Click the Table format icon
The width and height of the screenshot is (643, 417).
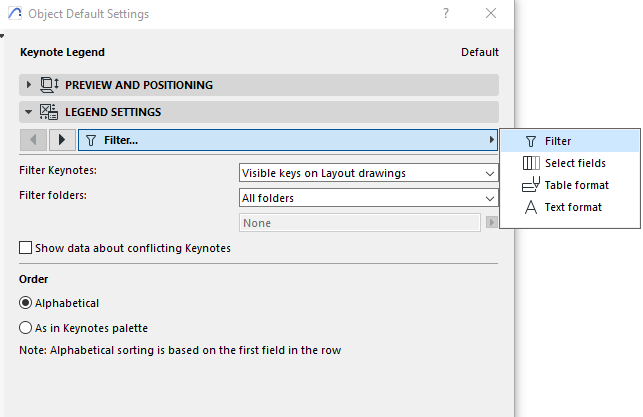[x=530, y=185]
